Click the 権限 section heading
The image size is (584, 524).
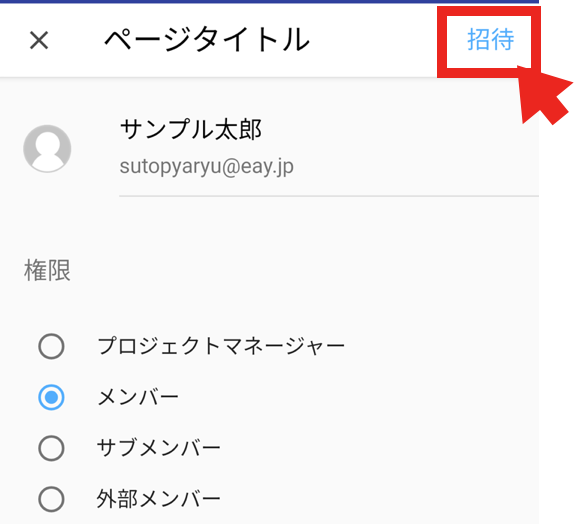(x=47, y=270)
